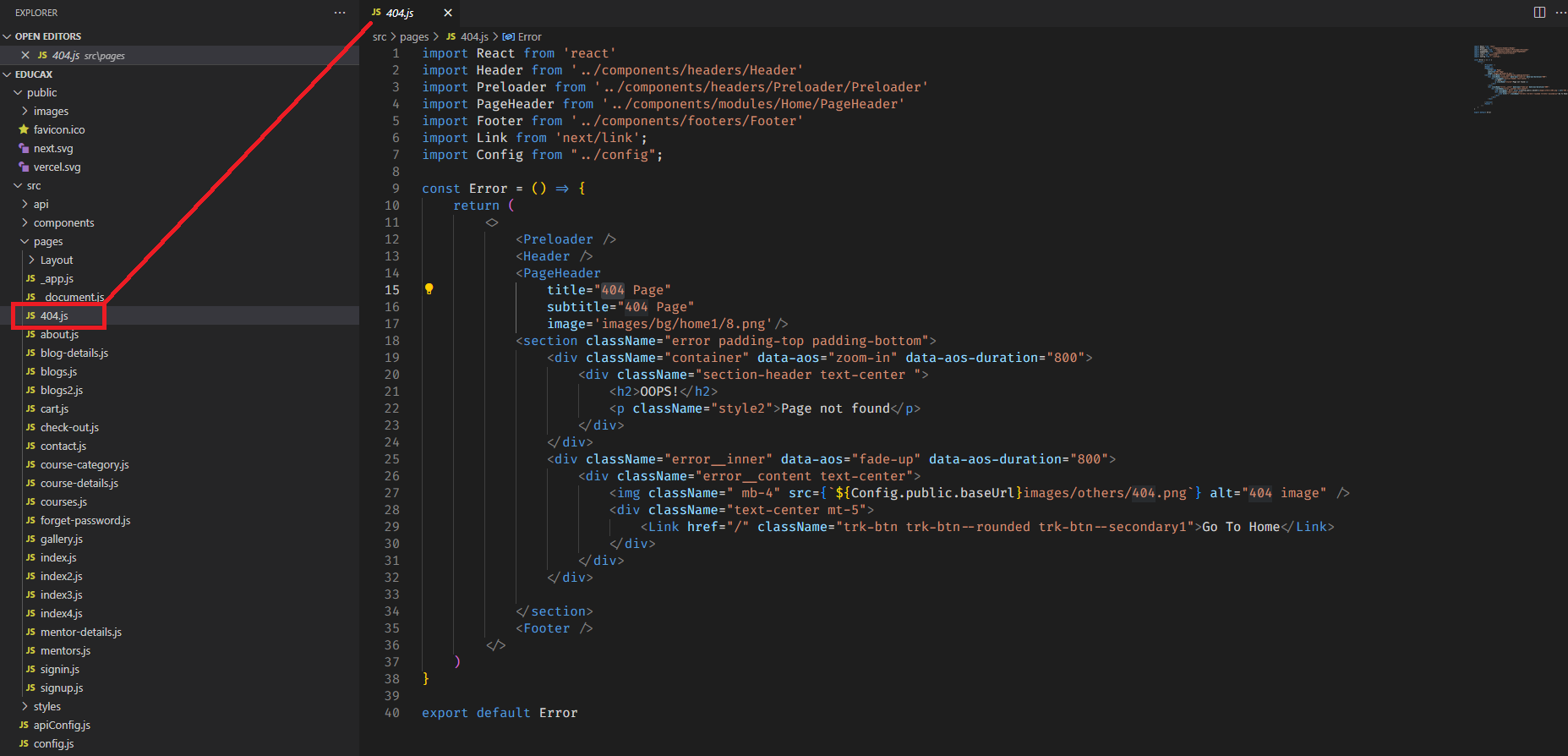
Task: Expand the components folder
Action: (63, 222)
